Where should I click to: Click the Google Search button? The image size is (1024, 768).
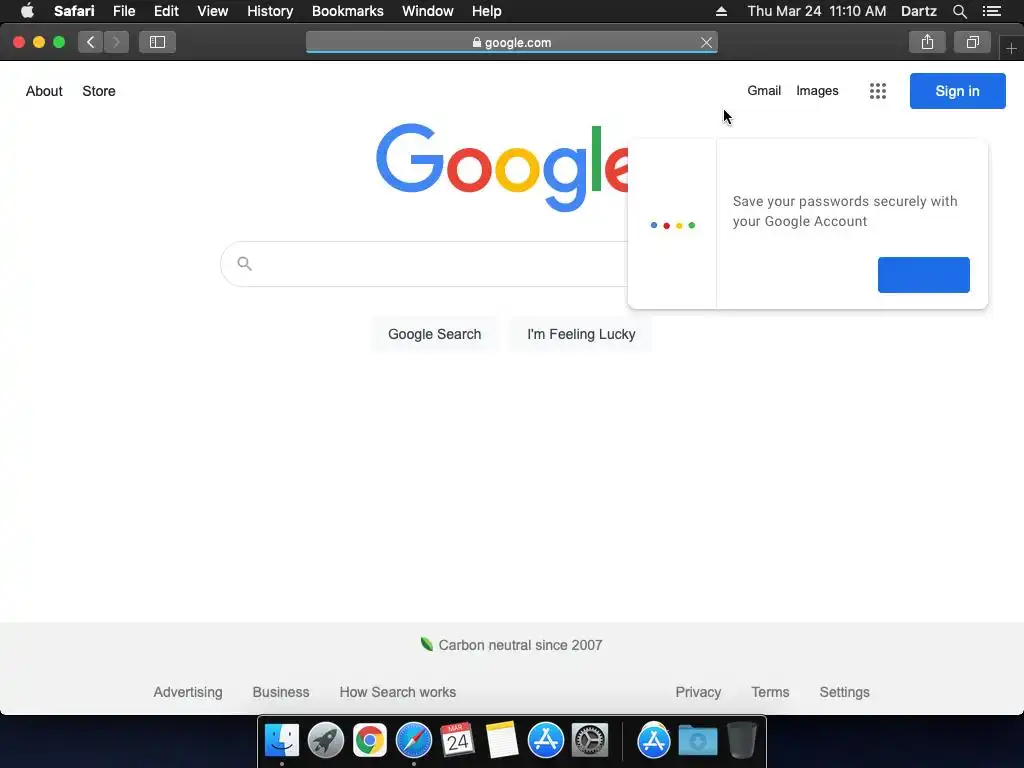[x=434, y=334]
